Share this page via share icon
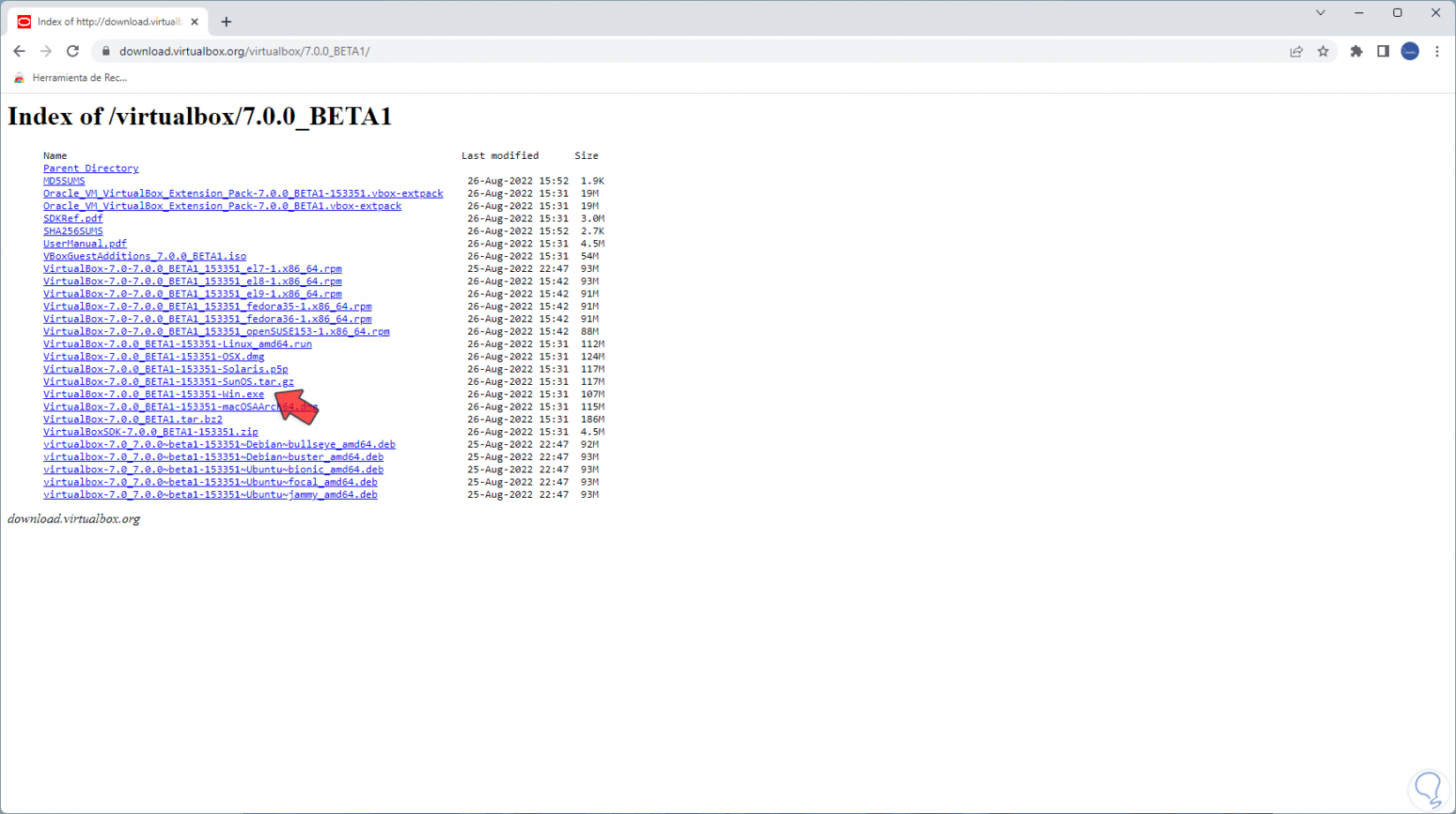Image resolution: width=1456 pixels, height=814 pixels. click(1296, 51)
